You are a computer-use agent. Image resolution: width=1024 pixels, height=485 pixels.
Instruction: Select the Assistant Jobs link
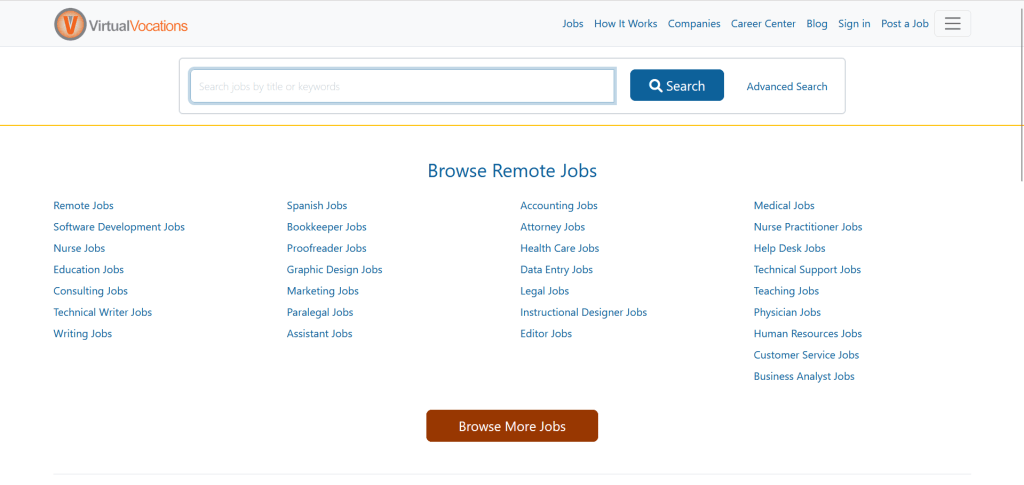click(x=319, y=334)
